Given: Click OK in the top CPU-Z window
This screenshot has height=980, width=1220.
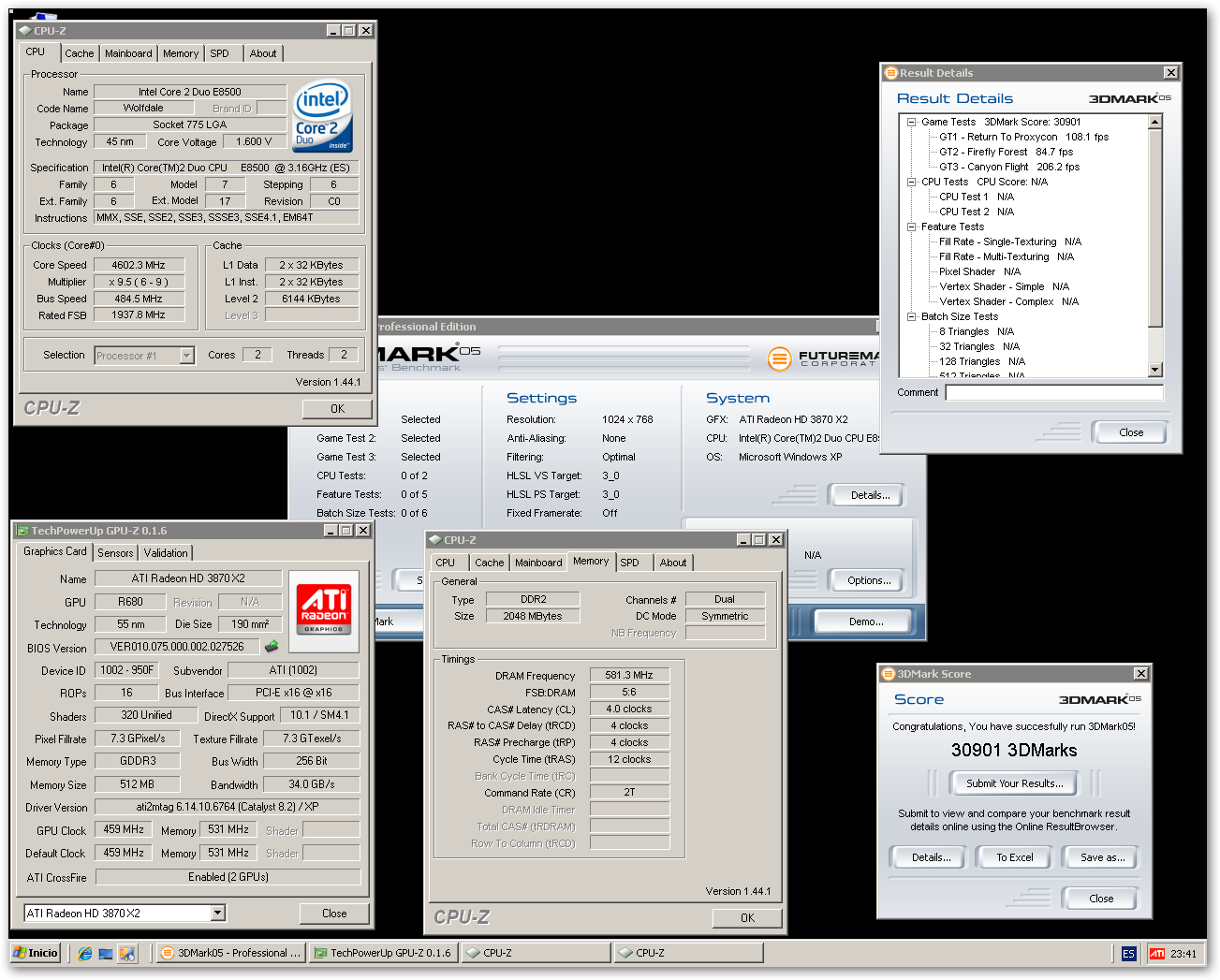Looking at the screenshot, I should [337, 409].
